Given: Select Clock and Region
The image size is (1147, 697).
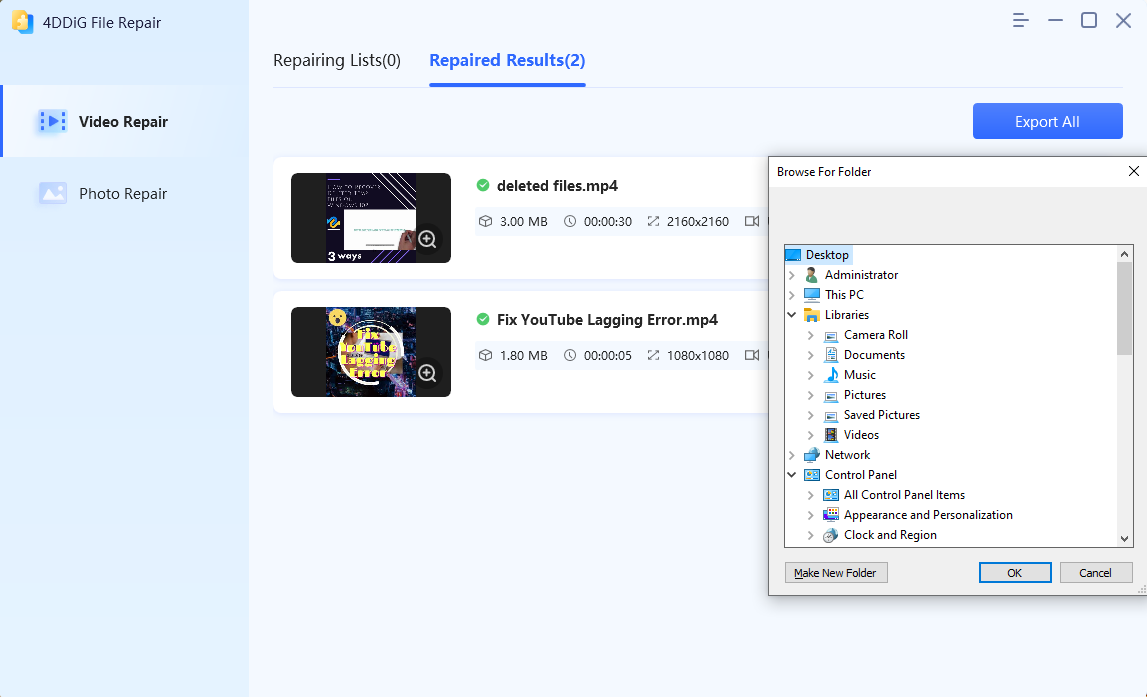Looking at the screenshot, I should point(889,535).
